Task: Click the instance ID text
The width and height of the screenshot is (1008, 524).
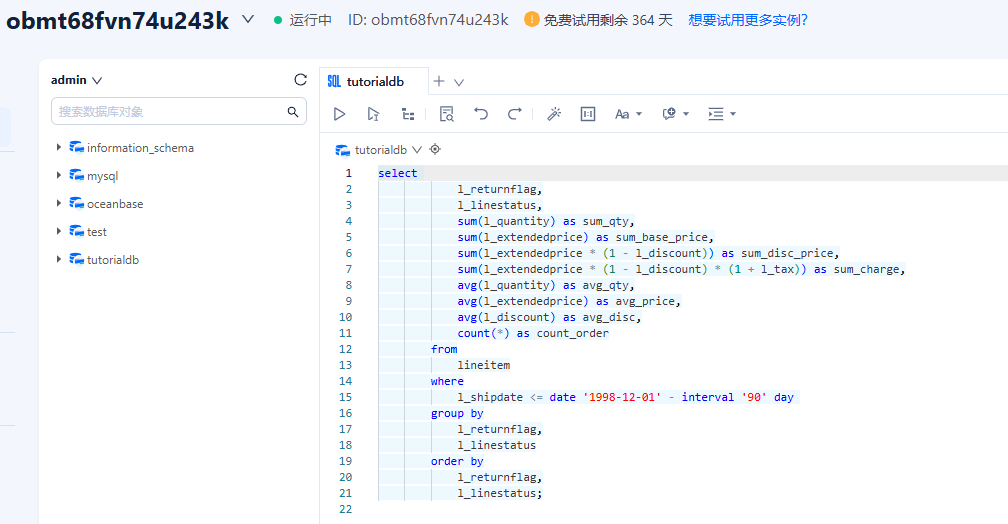Action: pos(428,20)
